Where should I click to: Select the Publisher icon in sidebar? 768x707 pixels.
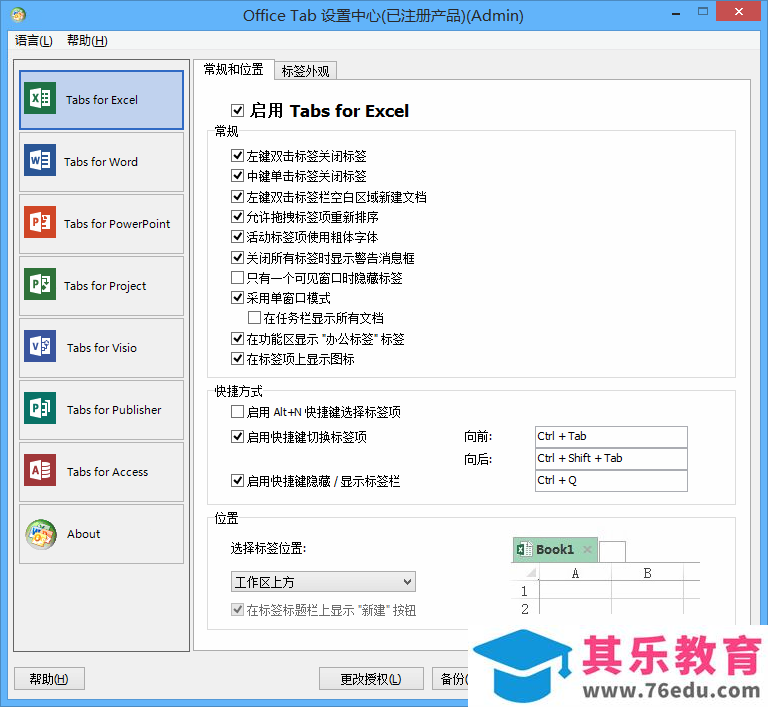[x=40, y=408]
